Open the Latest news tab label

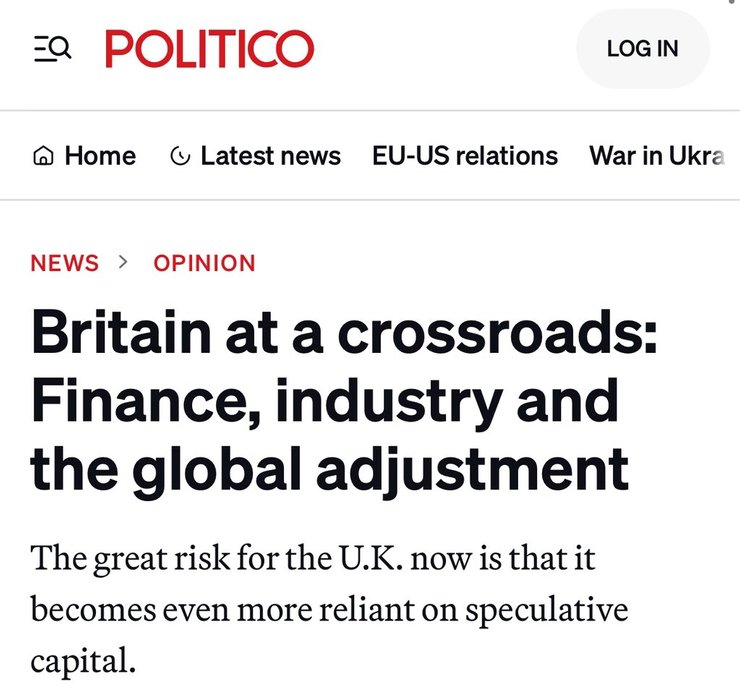tap(270, 156)
